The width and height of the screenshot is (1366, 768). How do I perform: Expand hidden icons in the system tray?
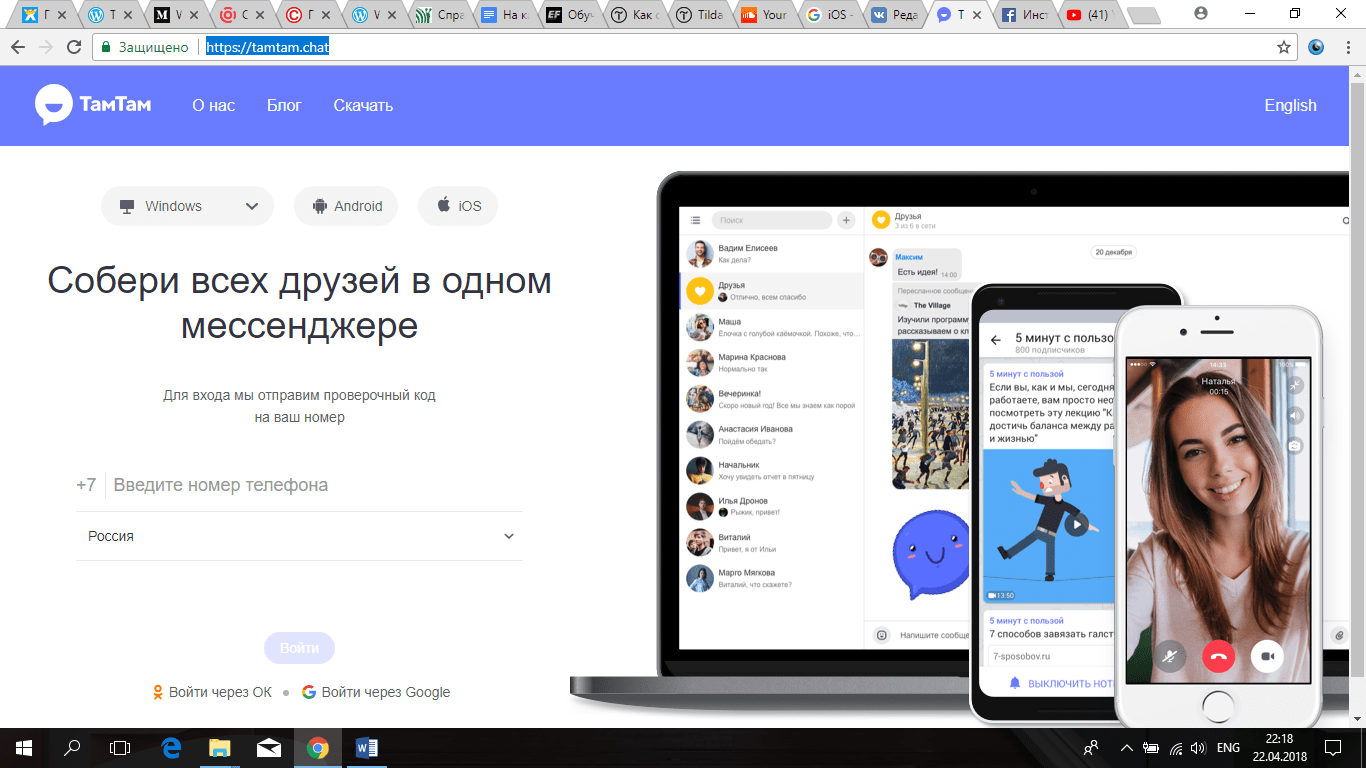[x=1126, y=747]
